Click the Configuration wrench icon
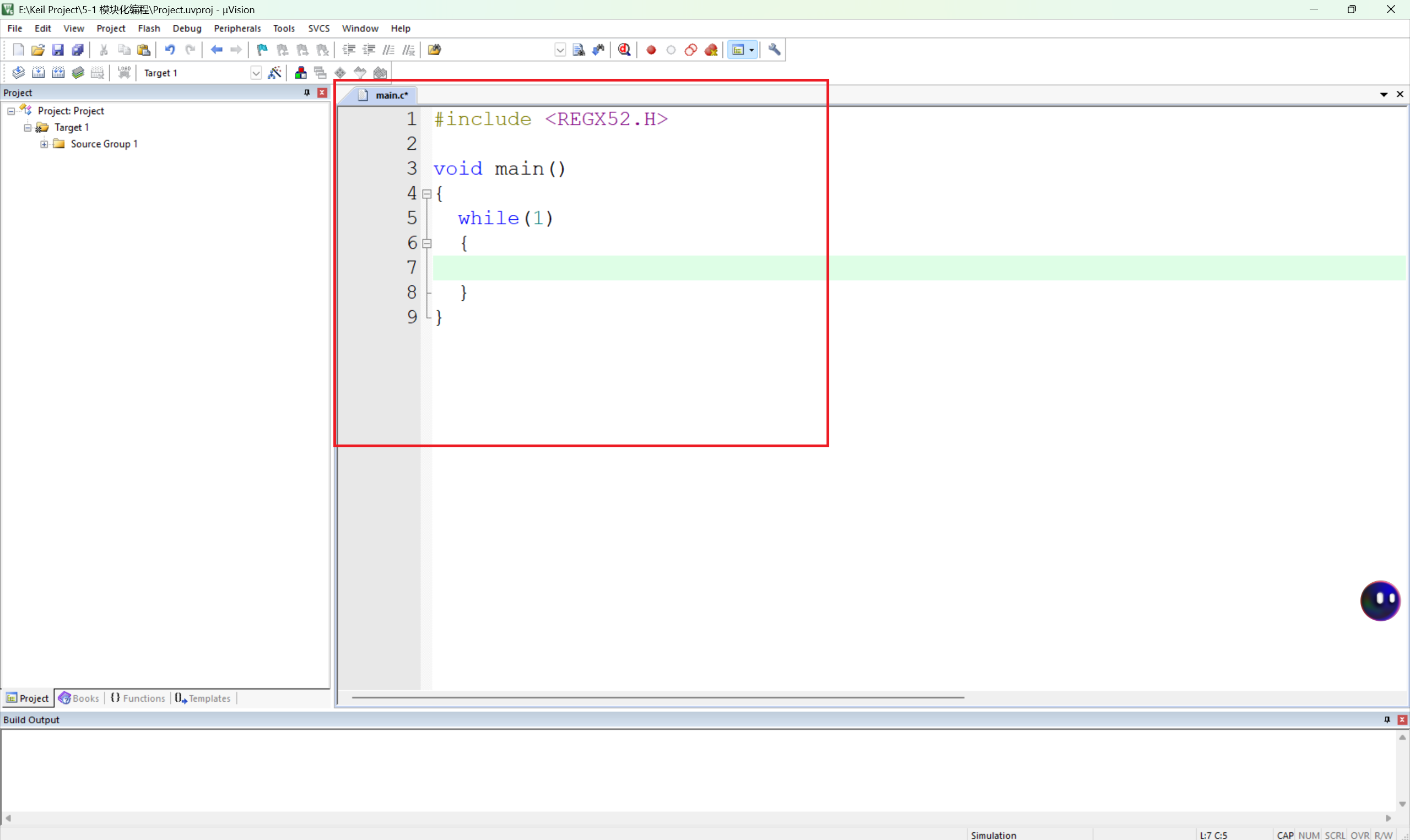1410x840 pixels. click(x=774, y=50)
